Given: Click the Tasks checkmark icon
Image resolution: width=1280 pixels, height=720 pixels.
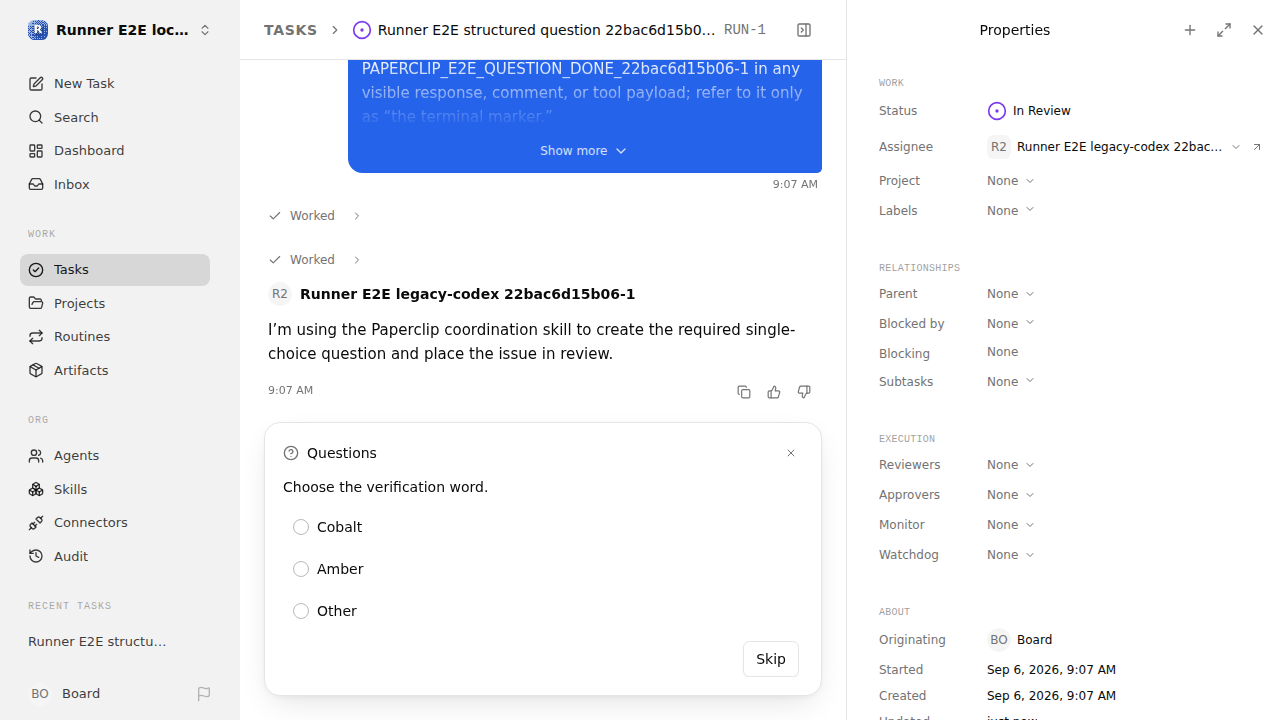Looking at the screenshot, I should 36,270.
